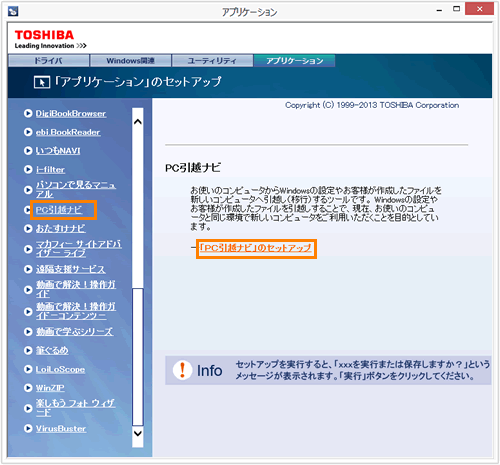The height and width of the screenshot is (465, 500).
Task: Open the 動画で学ぶシリーズ link
Action: pos(74,332)
